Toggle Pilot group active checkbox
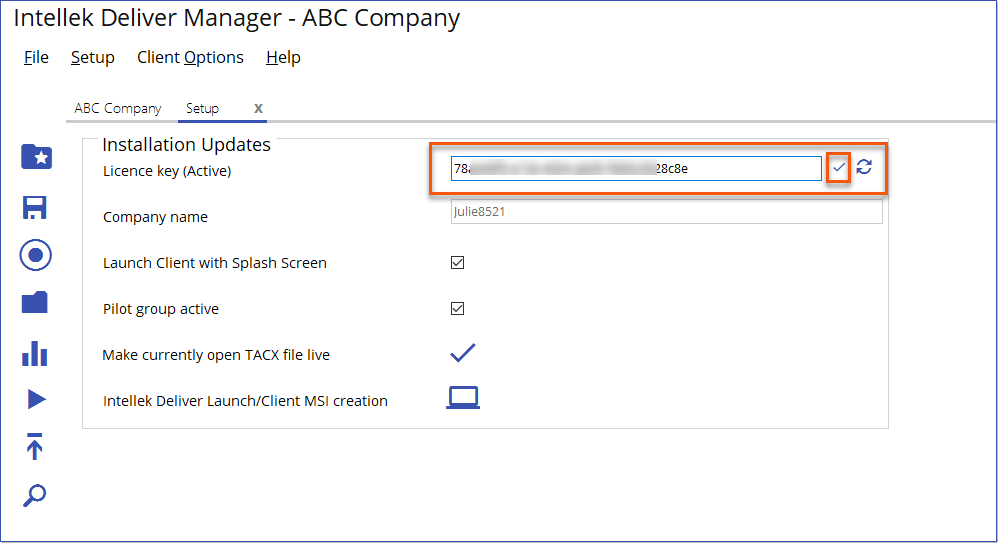The width and height of the screenshot is (1000, 545). (457, 309)
